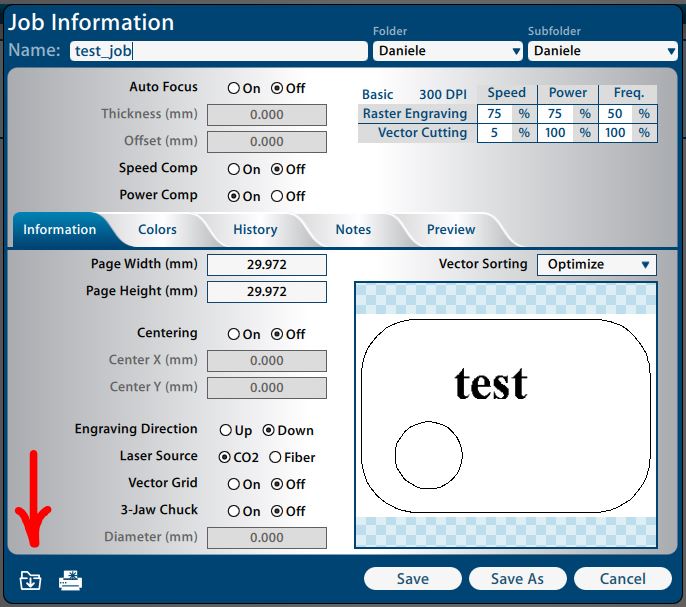Screen dimensions: 686x607
Task: Click the laser printer icon
Action: pos(70,580)
